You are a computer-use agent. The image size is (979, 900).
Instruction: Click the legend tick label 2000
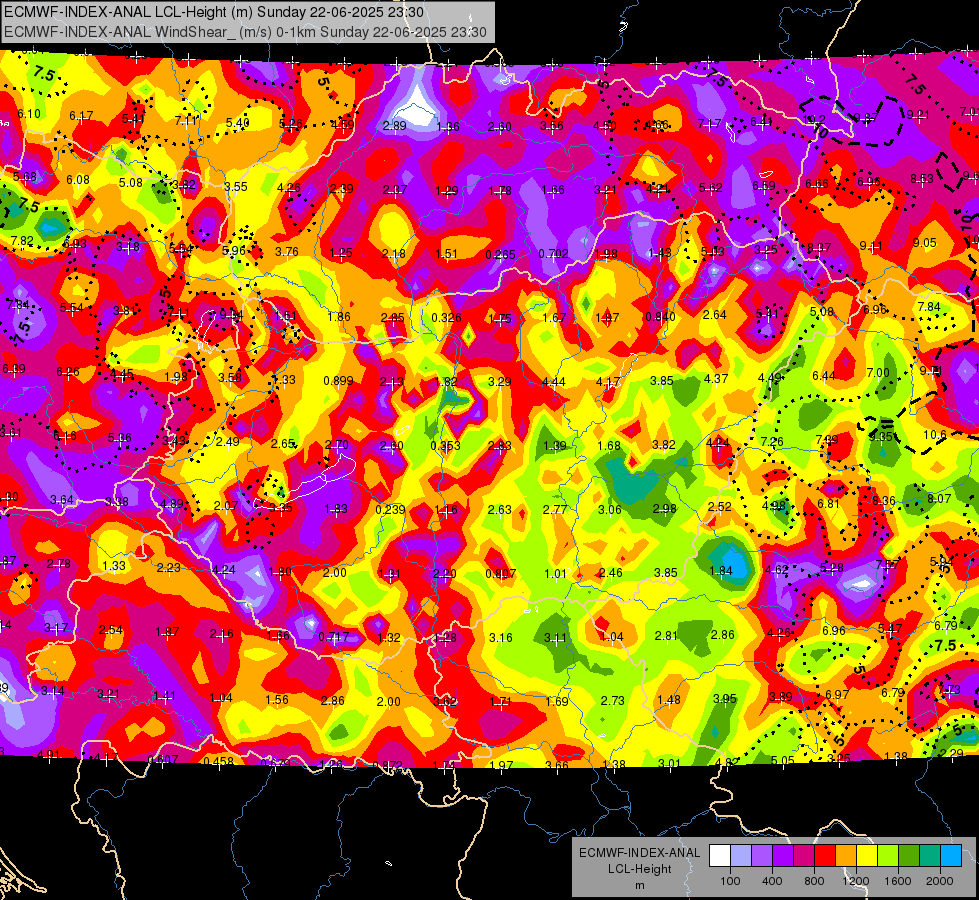tap(940, 881)
